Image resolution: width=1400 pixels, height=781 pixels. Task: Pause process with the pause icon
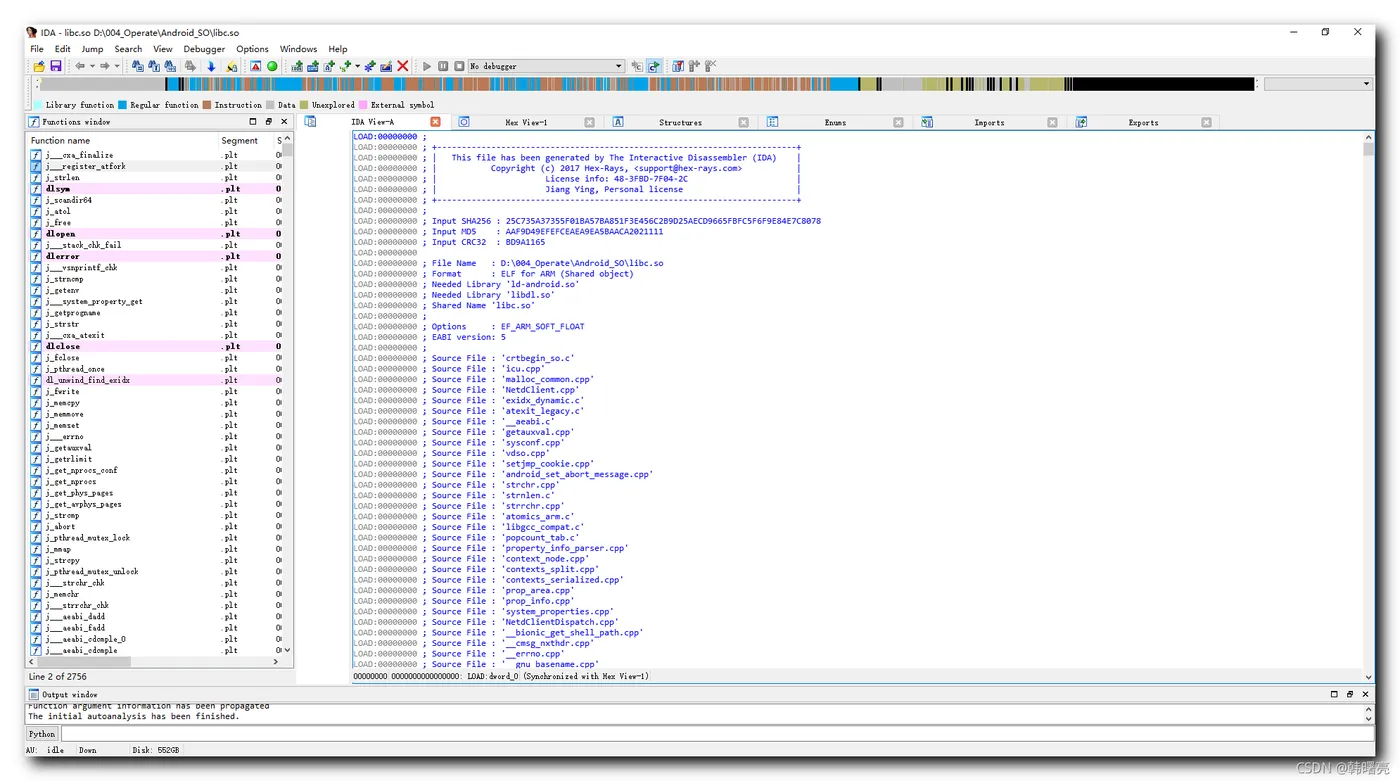443,66
